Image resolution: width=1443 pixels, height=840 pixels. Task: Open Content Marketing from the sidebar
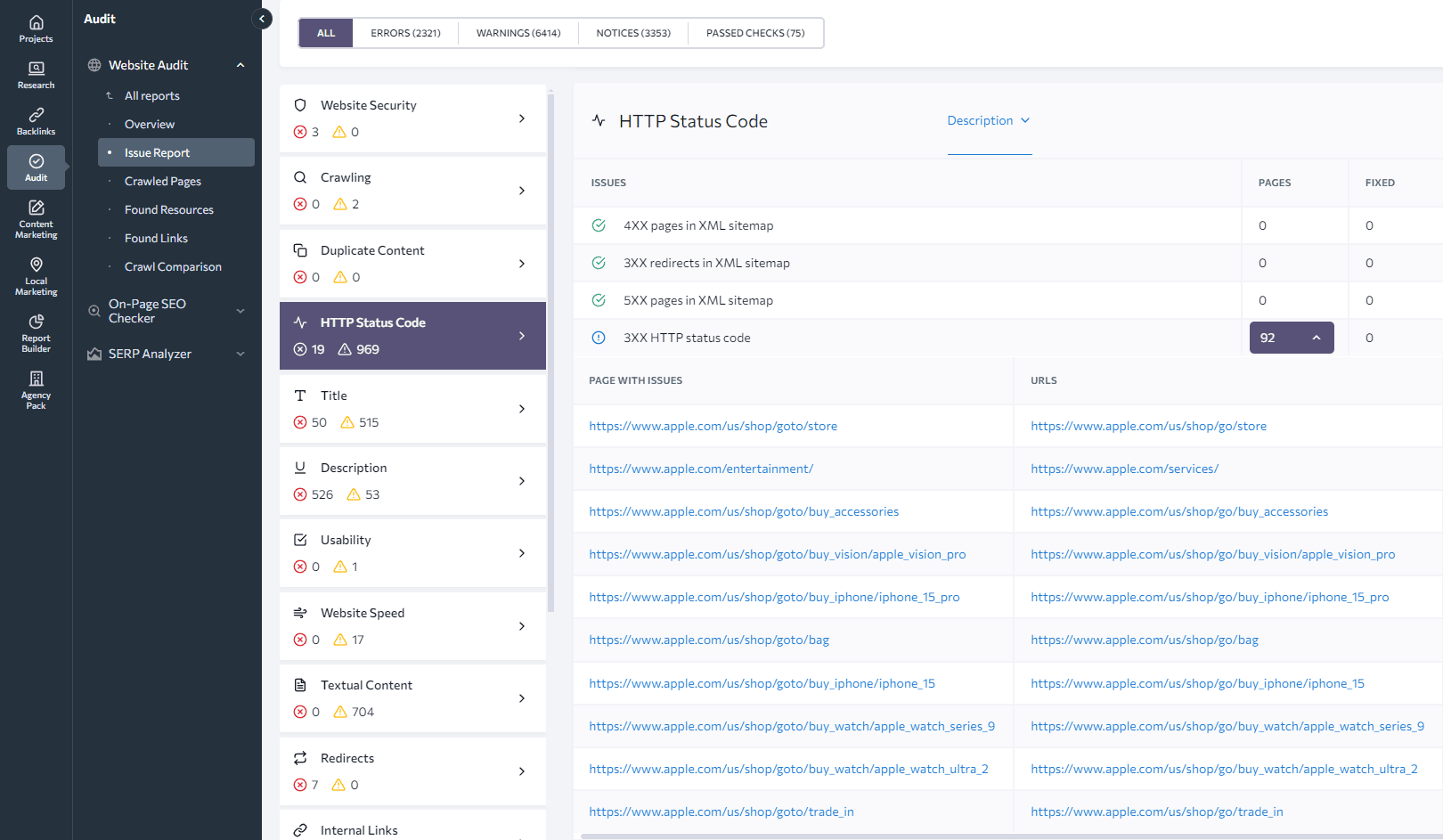36,218
